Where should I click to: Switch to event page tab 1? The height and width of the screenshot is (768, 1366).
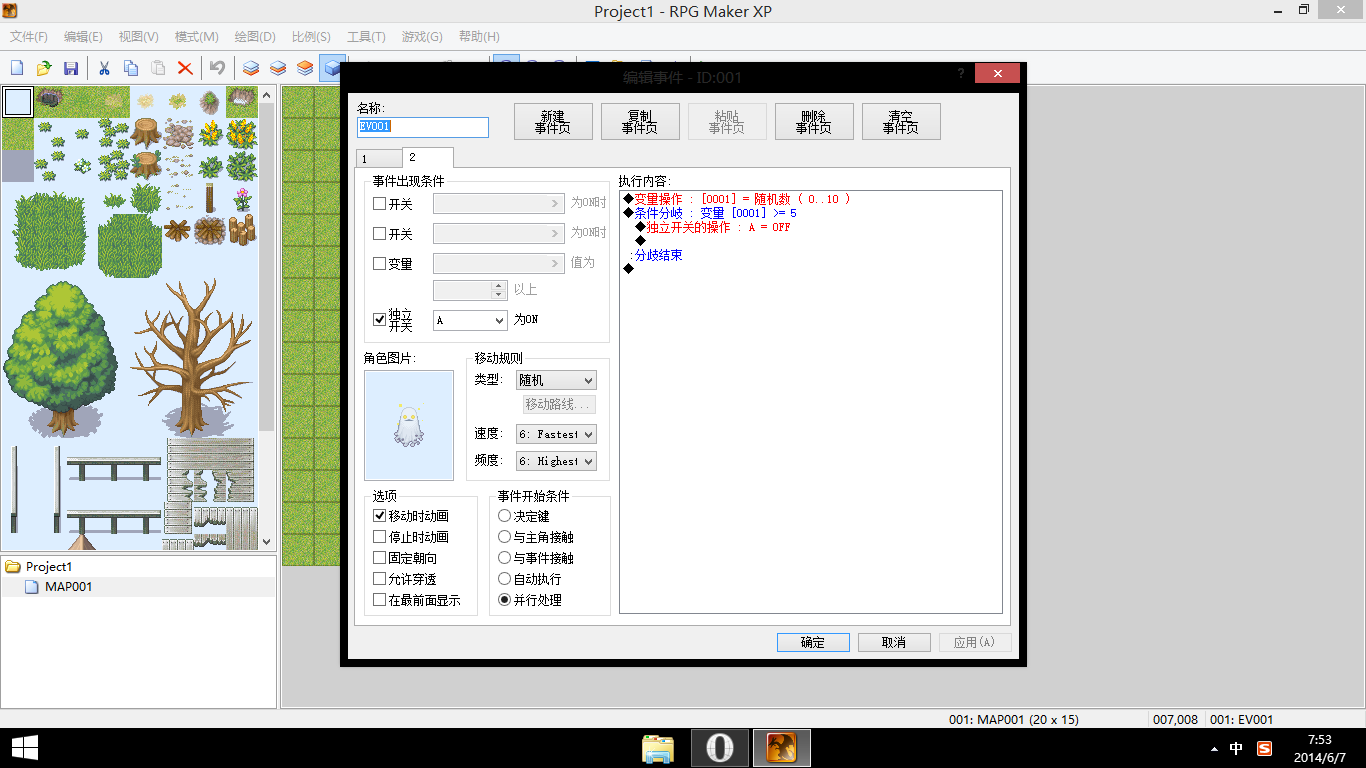[378, 159]
